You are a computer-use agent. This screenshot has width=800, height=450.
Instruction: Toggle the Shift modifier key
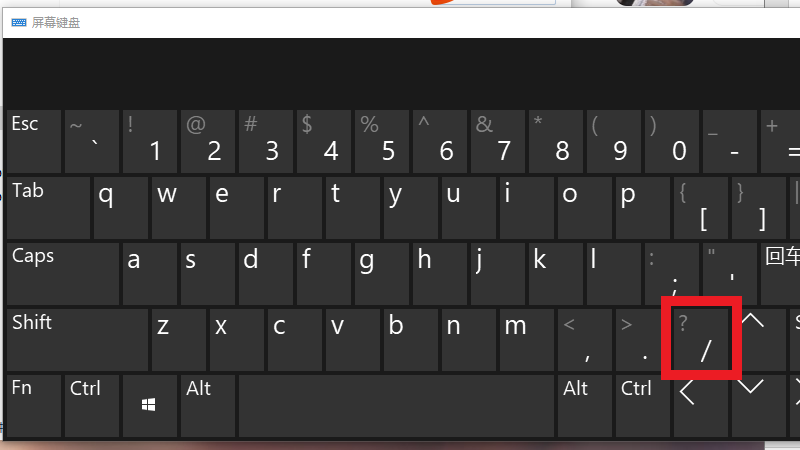click(x=78, y=340)
